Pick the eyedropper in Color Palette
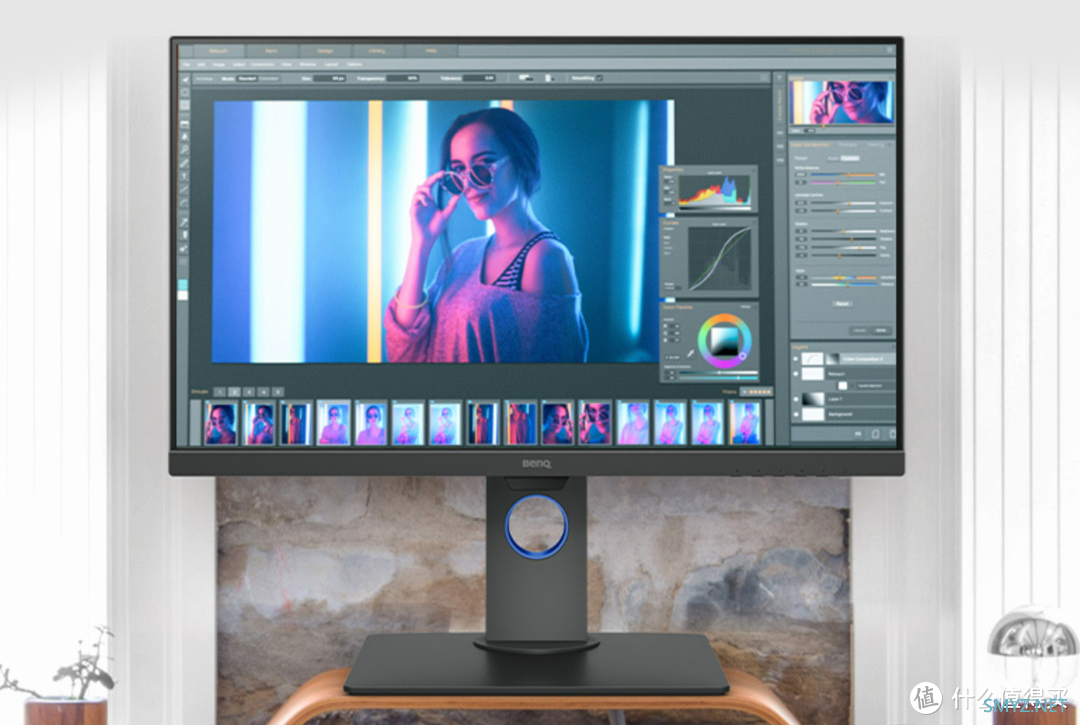The height and width of the screenshot is (725, 1080). click(691, 353)
